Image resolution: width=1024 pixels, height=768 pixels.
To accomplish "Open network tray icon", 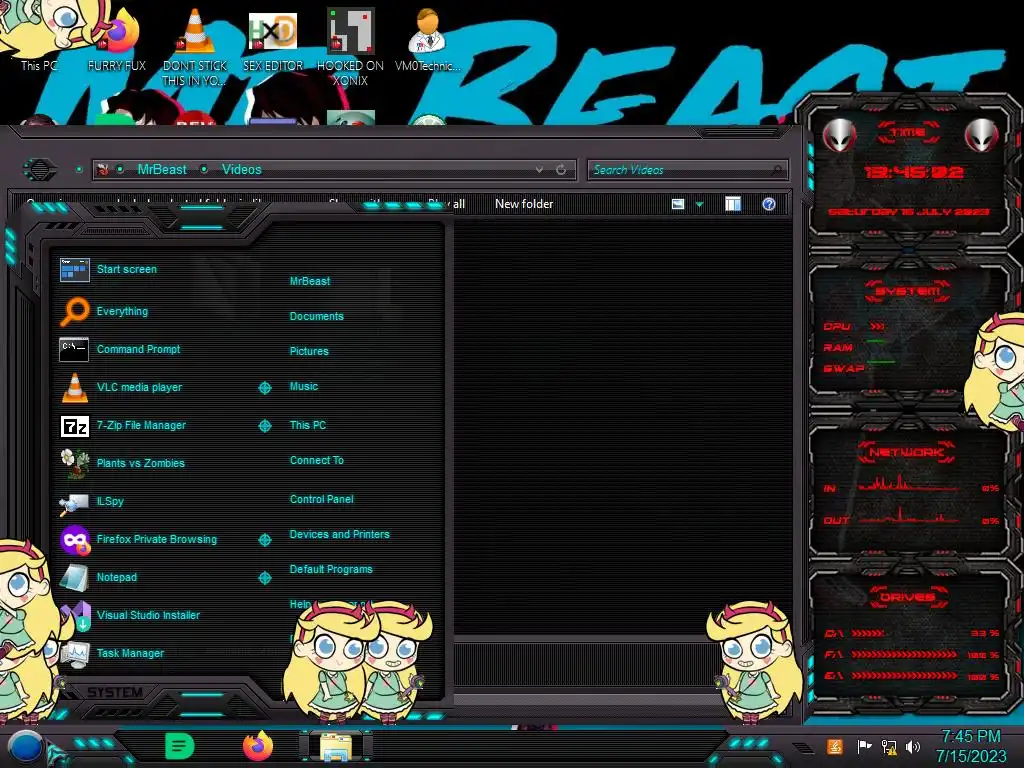I will click(889, 746).
